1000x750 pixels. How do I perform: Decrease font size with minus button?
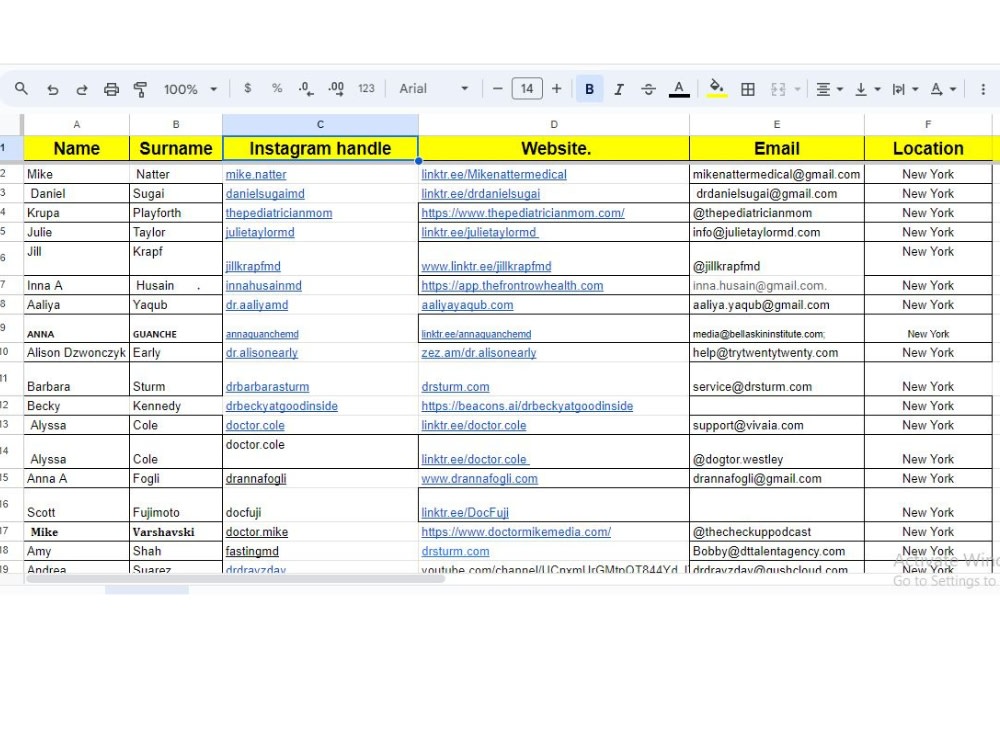[498, 89]
